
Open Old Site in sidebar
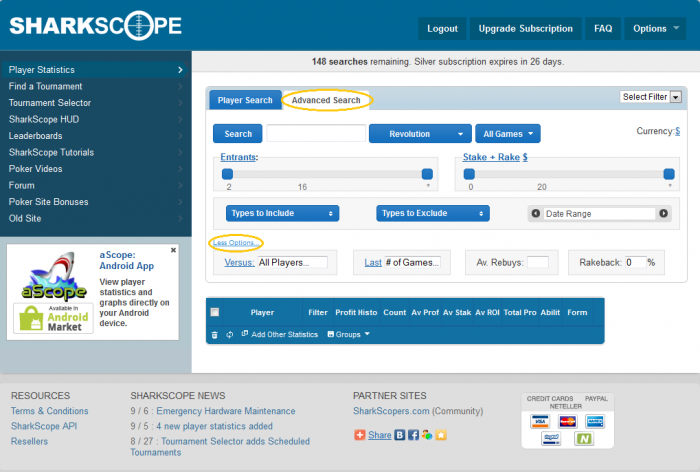pyautogui.click(x=96, y=218)
